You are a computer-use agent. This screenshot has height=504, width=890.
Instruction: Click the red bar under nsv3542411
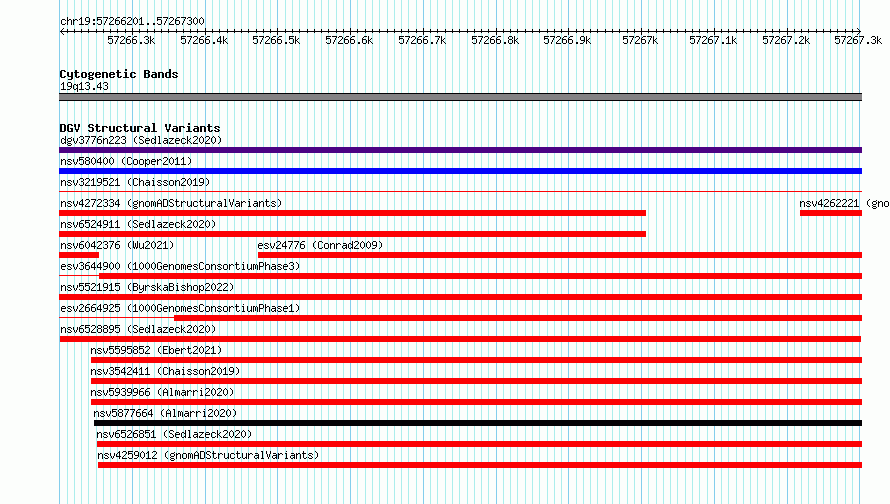click(x=476, y=381)
